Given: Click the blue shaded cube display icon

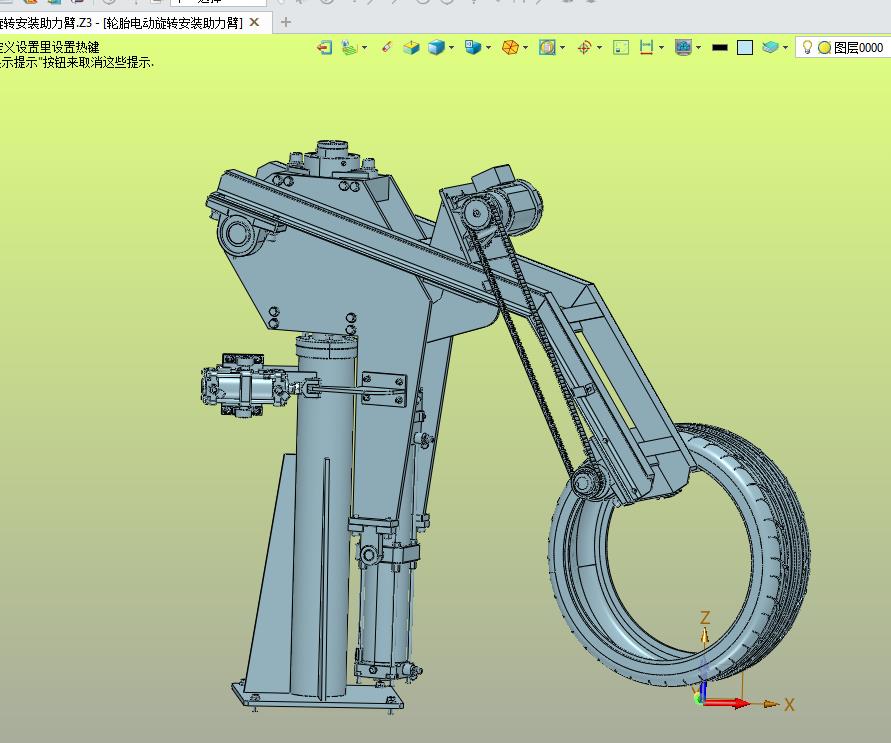Looking at the screenshot, I should 436,48.
